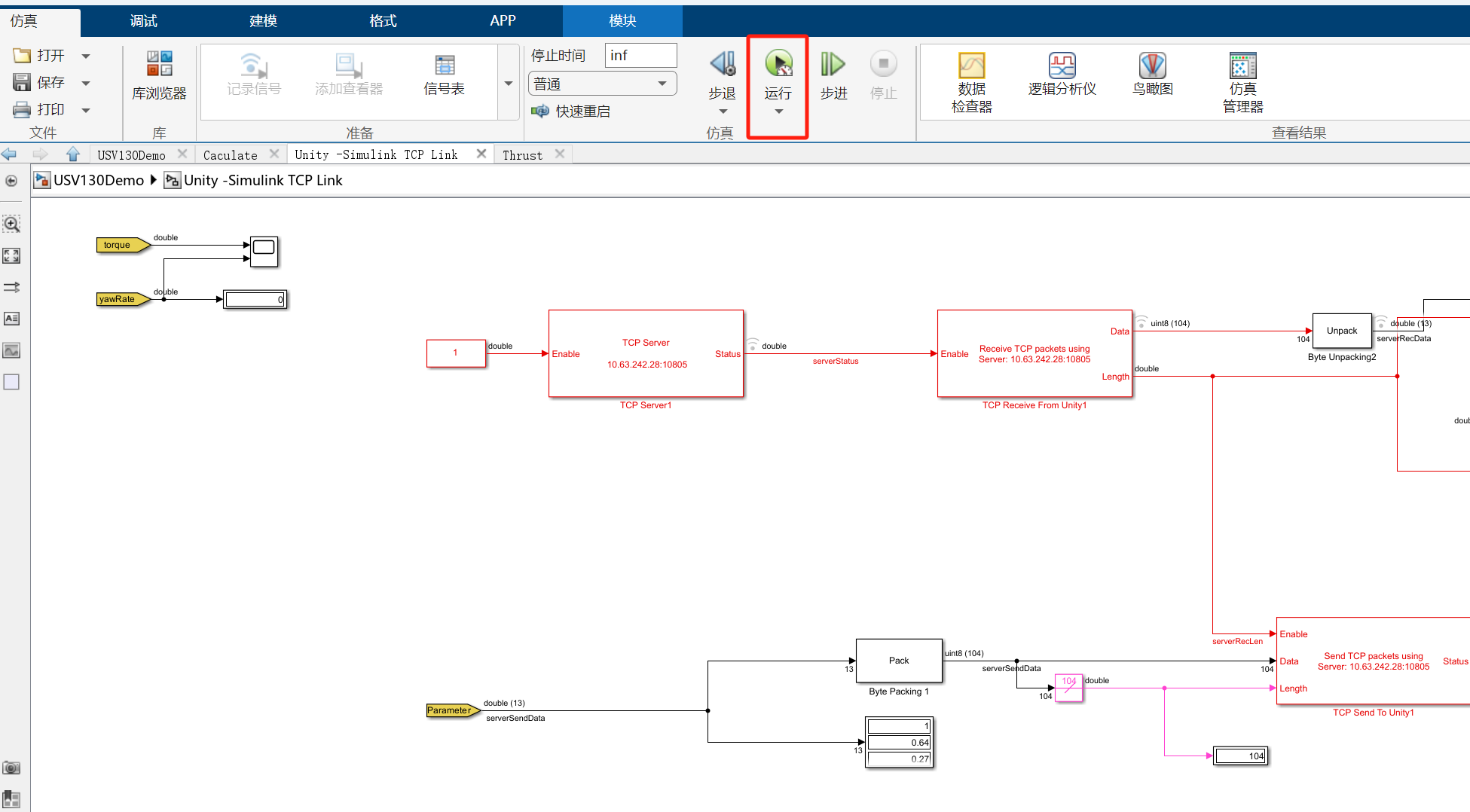Click the Step Back icon
Screen dimensions: 1470x812
722,66
